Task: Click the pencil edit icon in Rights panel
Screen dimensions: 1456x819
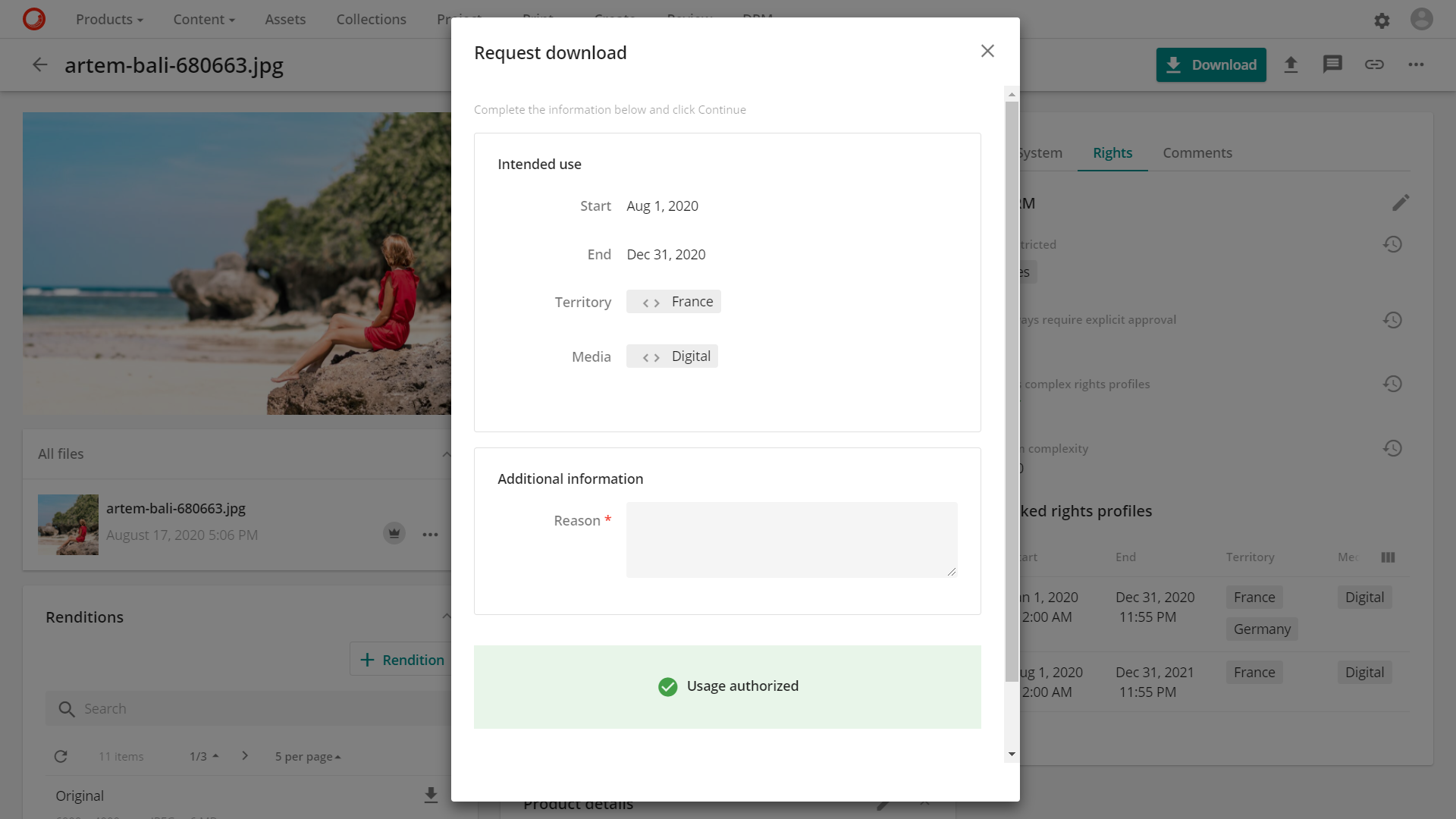Action: click(x=1400, y=203)
